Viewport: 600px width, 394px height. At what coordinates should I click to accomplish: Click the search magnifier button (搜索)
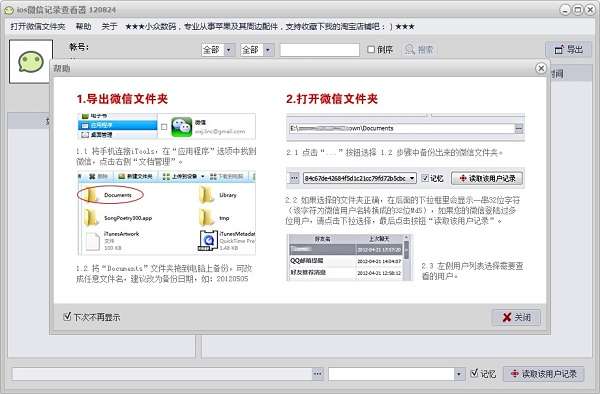pyautogui.click(x=419, y=50)
